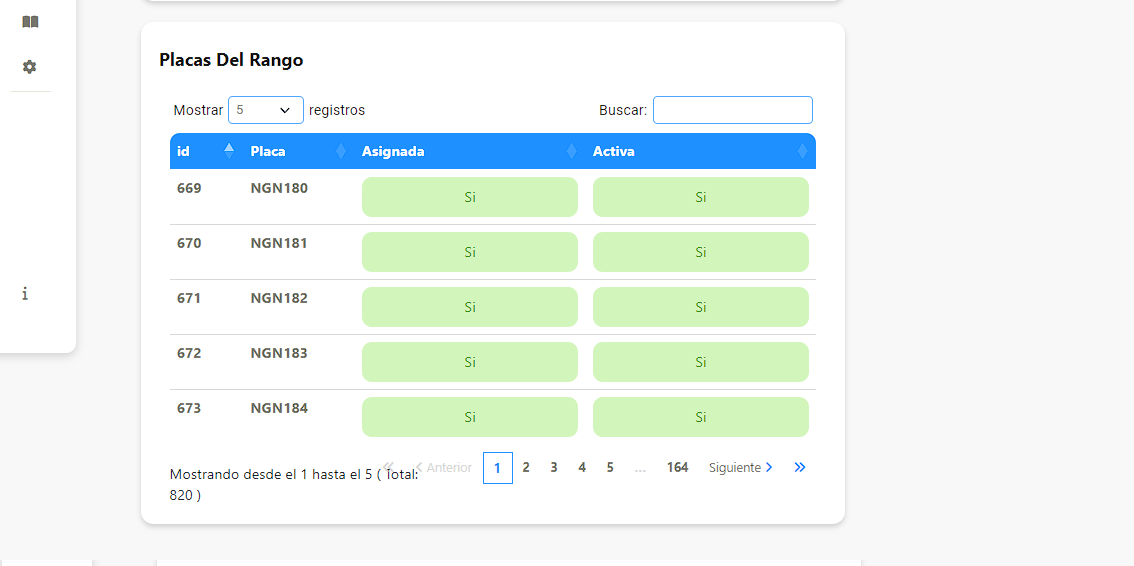Screen dimensions: 1134x566
Task: Go to page 5
Action: [610, 468]
